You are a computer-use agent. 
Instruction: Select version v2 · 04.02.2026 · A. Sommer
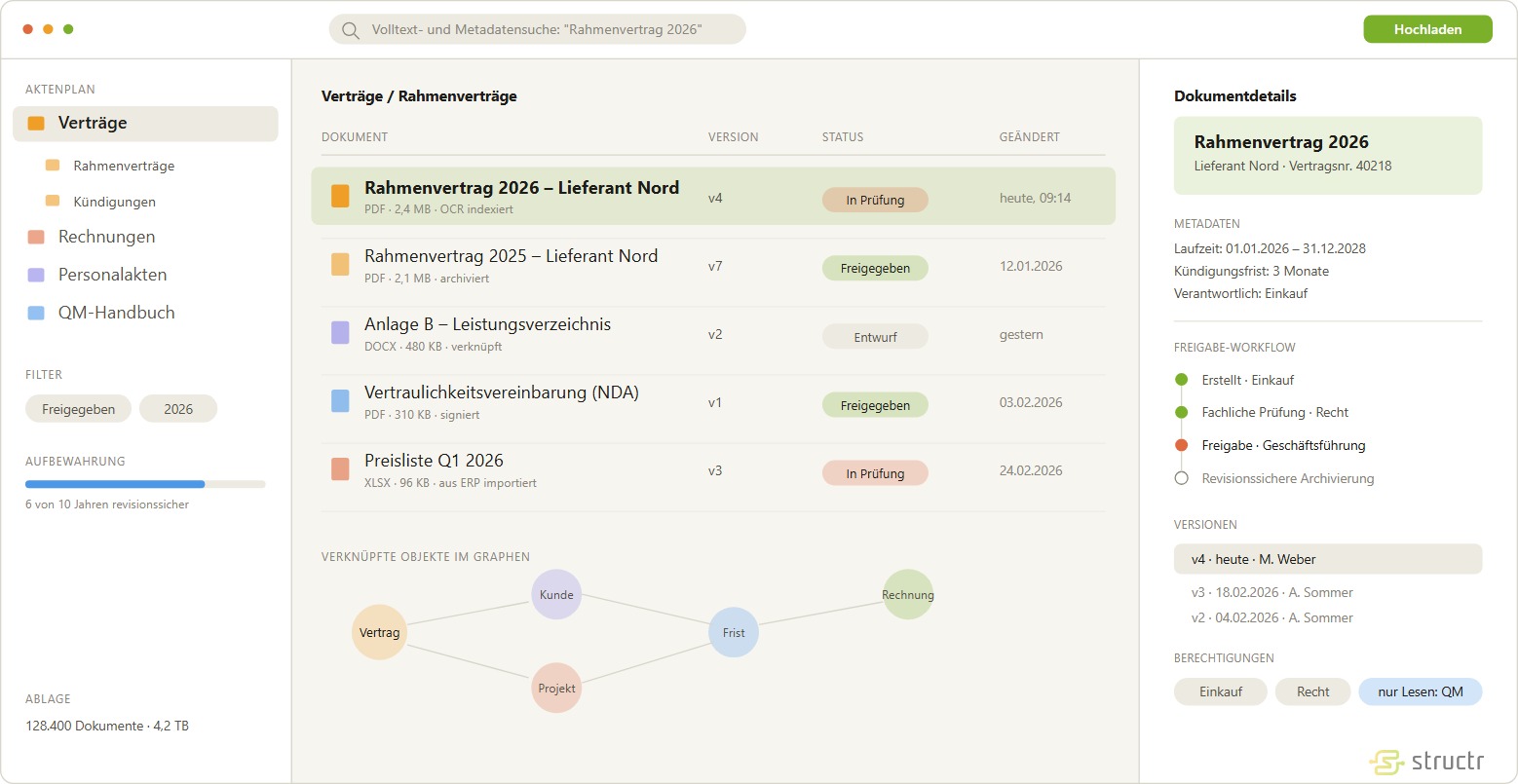1271,617
